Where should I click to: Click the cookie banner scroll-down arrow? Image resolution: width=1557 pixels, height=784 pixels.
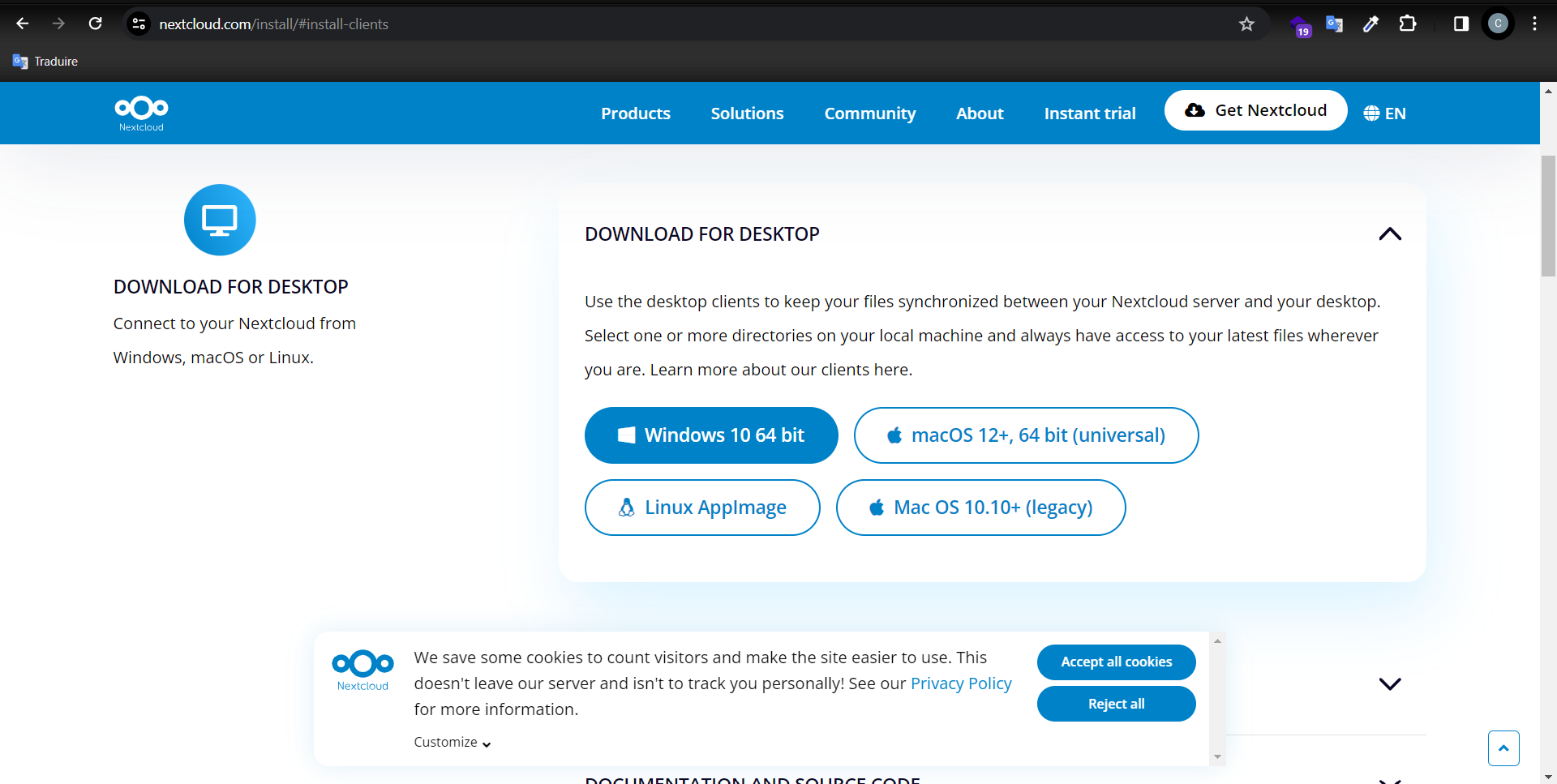coord(1217,757)
